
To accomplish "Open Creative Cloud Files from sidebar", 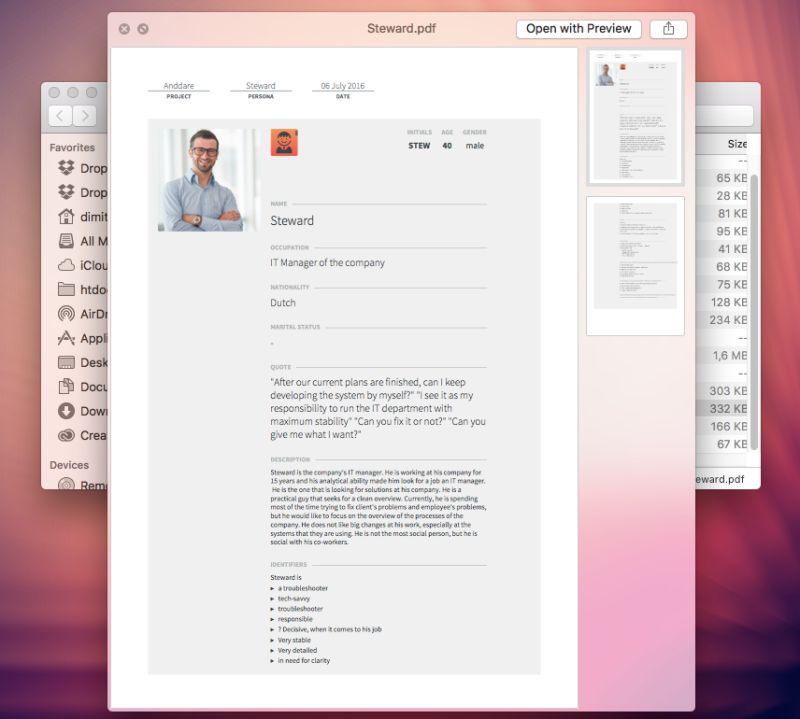I will pyautogui.click(x=85, y=435).
